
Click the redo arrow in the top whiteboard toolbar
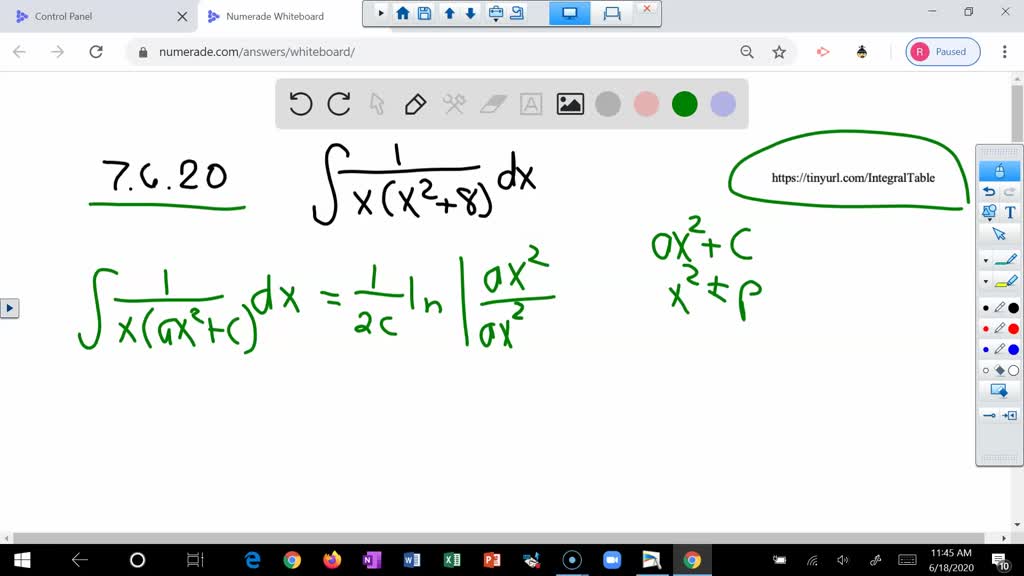(x=339, y=103)
